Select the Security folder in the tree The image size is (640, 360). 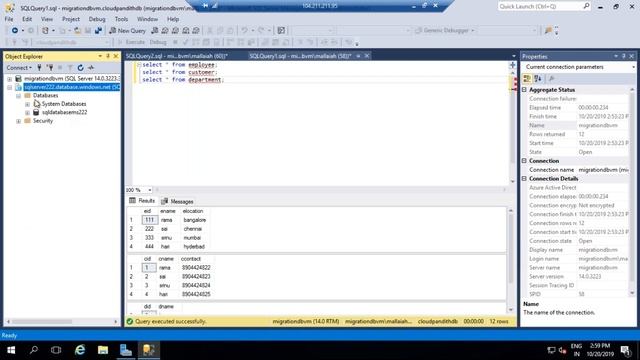click(x=42, y=121)
